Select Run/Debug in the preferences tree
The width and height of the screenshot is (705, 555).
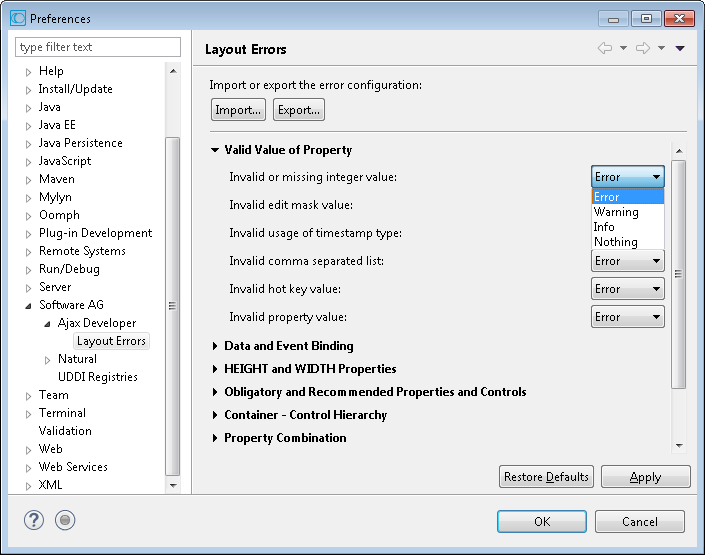(69, 269)
